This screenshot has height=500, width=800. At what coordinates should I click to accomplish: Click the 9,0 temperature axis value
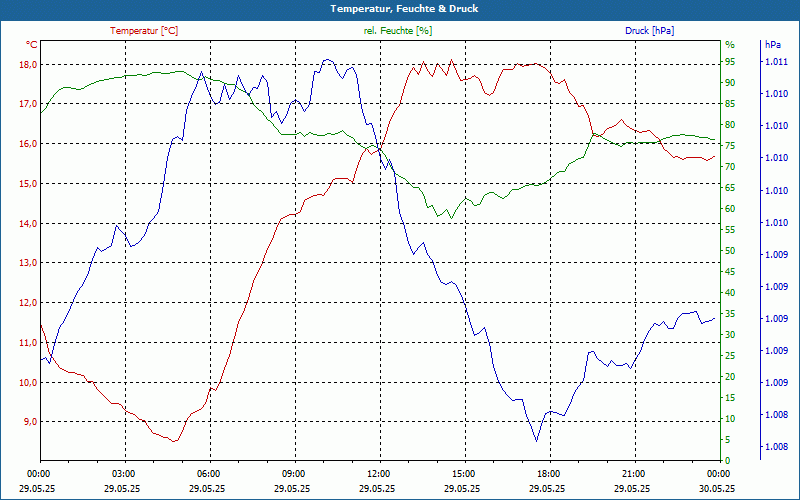[x=31, y=421]
